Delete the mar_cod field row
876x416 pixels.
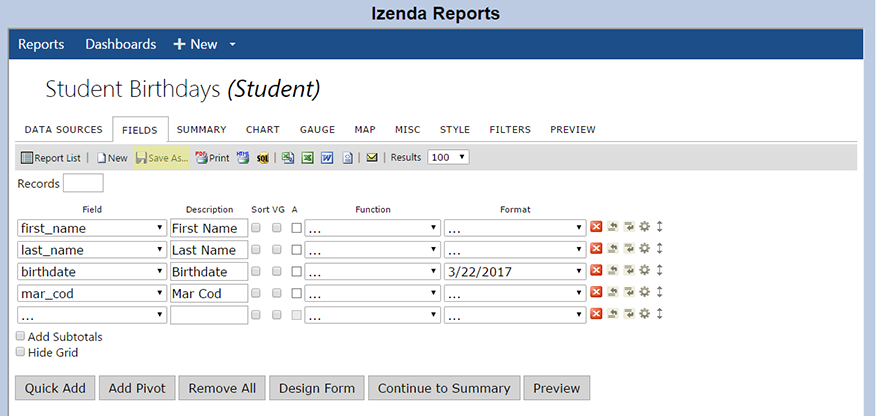coord(596,292)
